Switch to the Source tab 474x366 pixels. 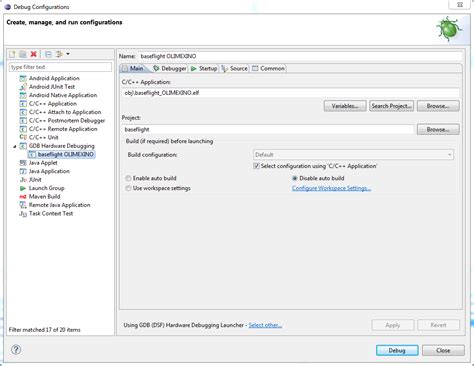coord(235,68)
